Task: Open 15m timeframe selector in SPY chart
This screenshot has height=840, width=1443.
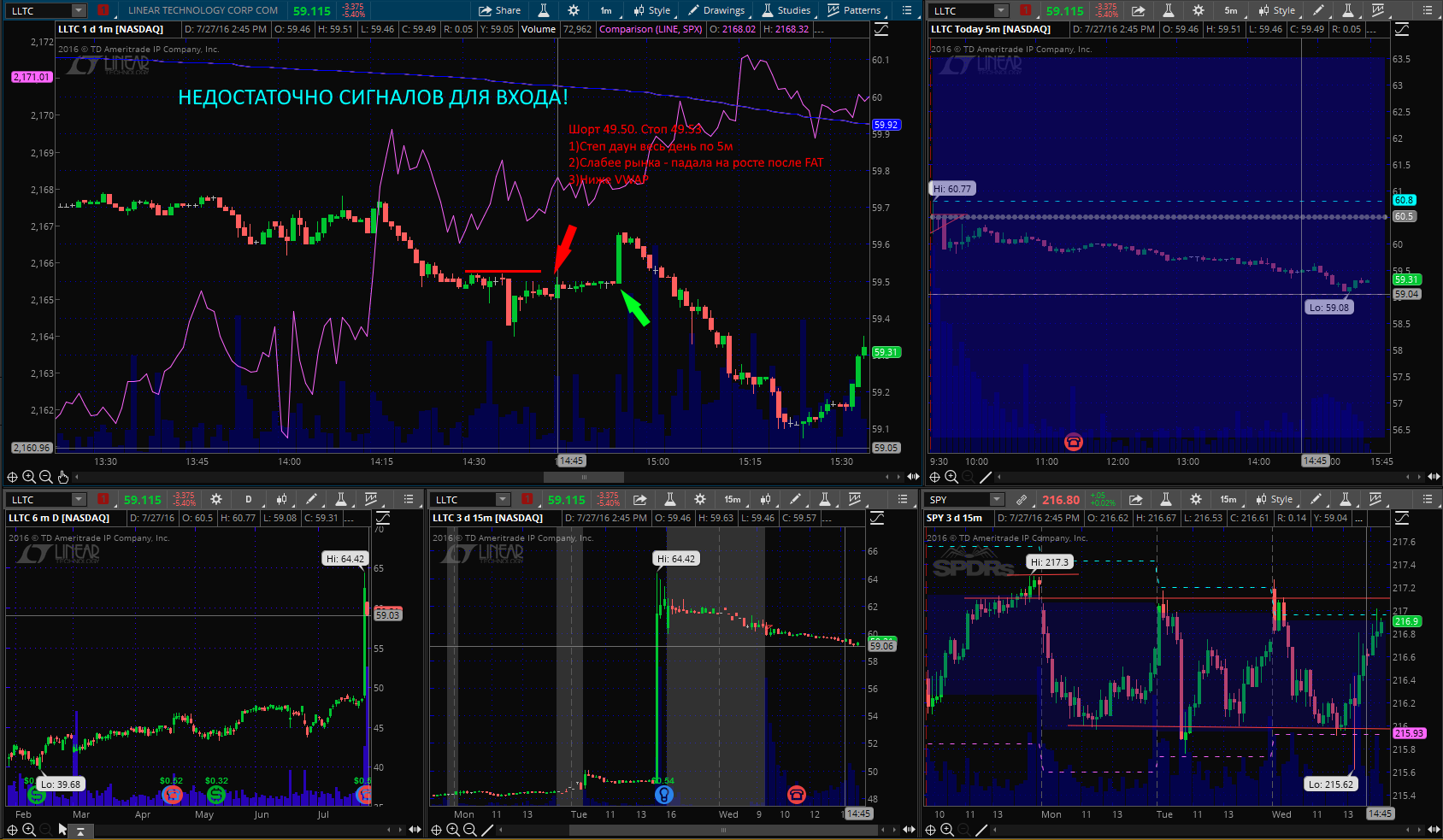Action: pyautogui.click(x=1228, y=499)
